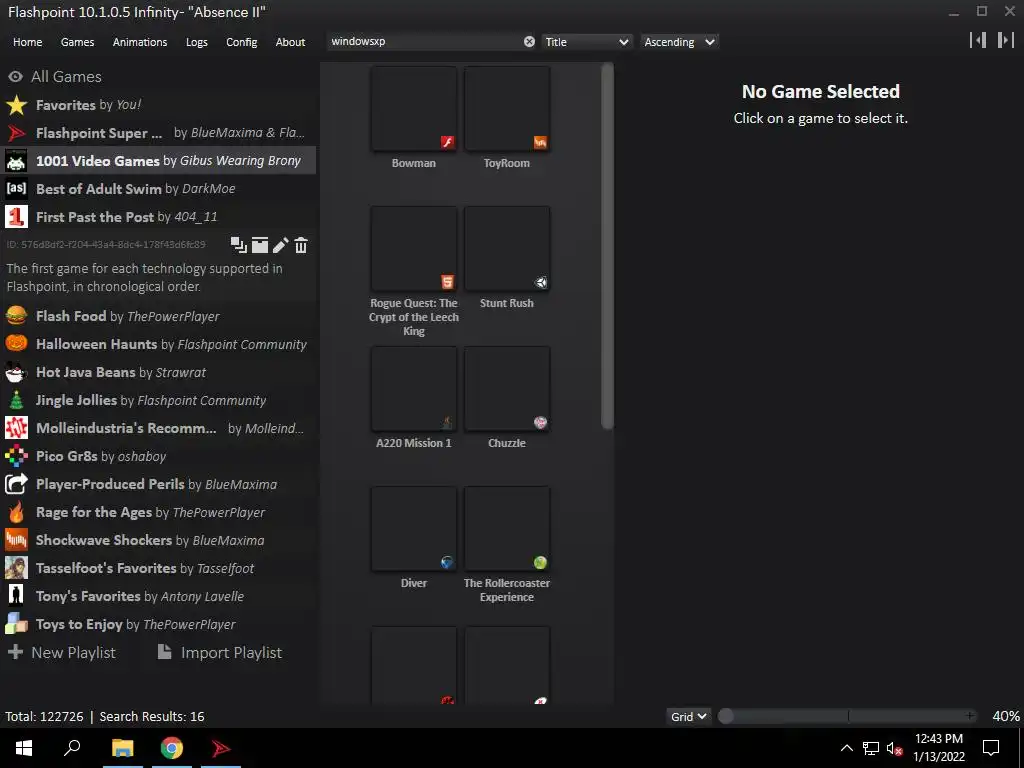Image resolution: width=1024 pixels, height=768 pixels.
Task: Open Rage for the Ages playlist
Action: [x=159, y=513]
